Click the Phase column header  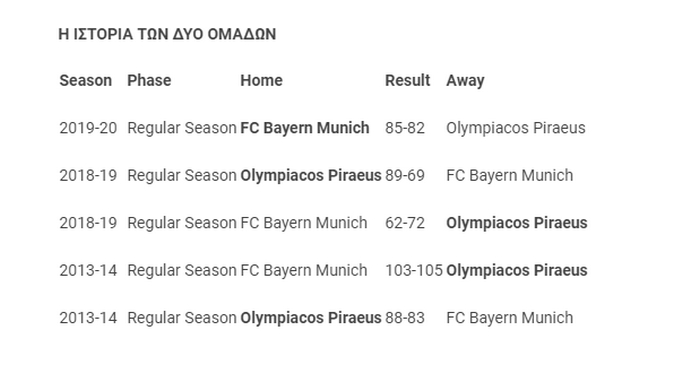coord(149,81)
